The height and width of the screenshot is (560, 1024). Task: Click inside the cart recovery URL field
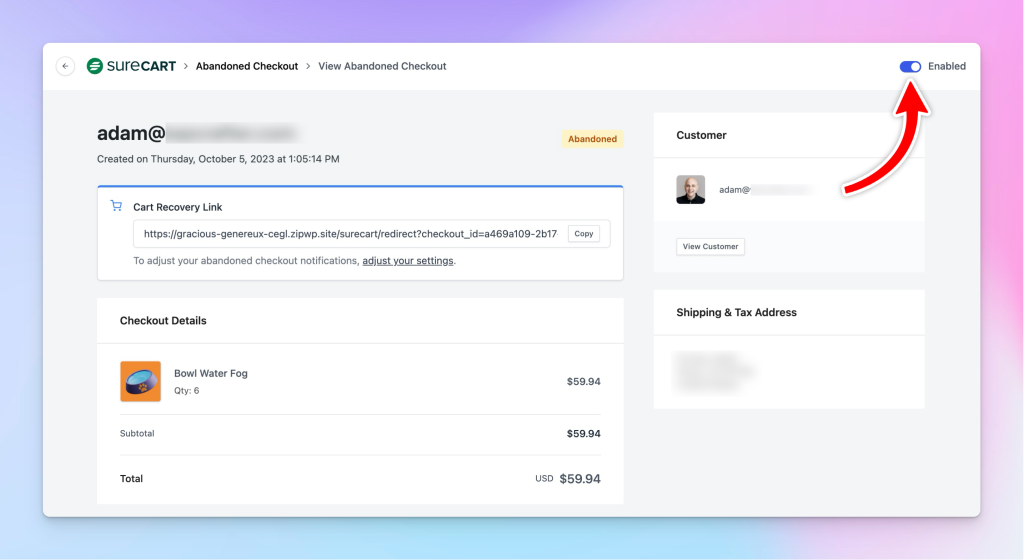pyautogui.click(x=350, y=234)
